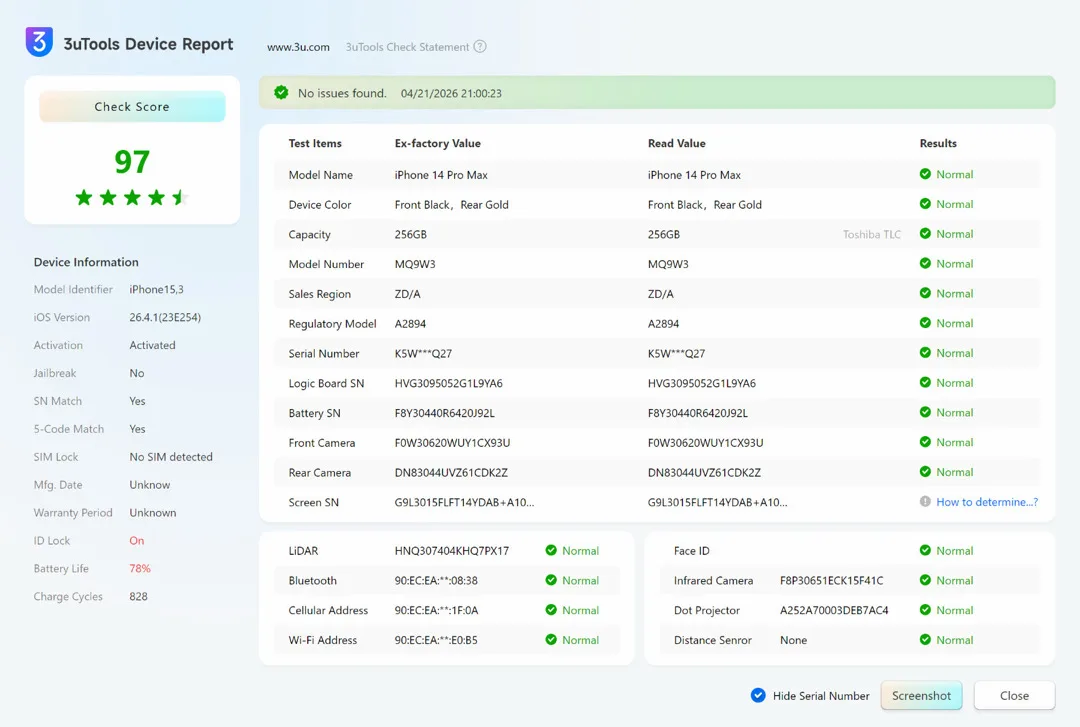This screenshot has width=1080, height=727.
Task: Click the help icon beside 3uTools Check Statement
Action: (480, 47)
